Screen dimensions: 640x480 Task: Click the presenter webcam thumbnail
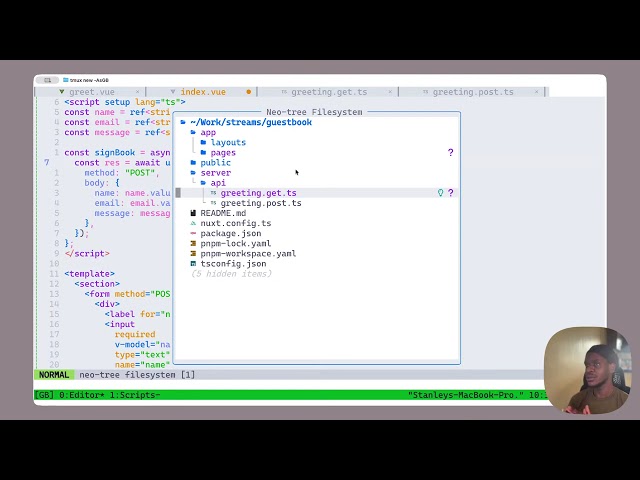[x=588, y=370]
